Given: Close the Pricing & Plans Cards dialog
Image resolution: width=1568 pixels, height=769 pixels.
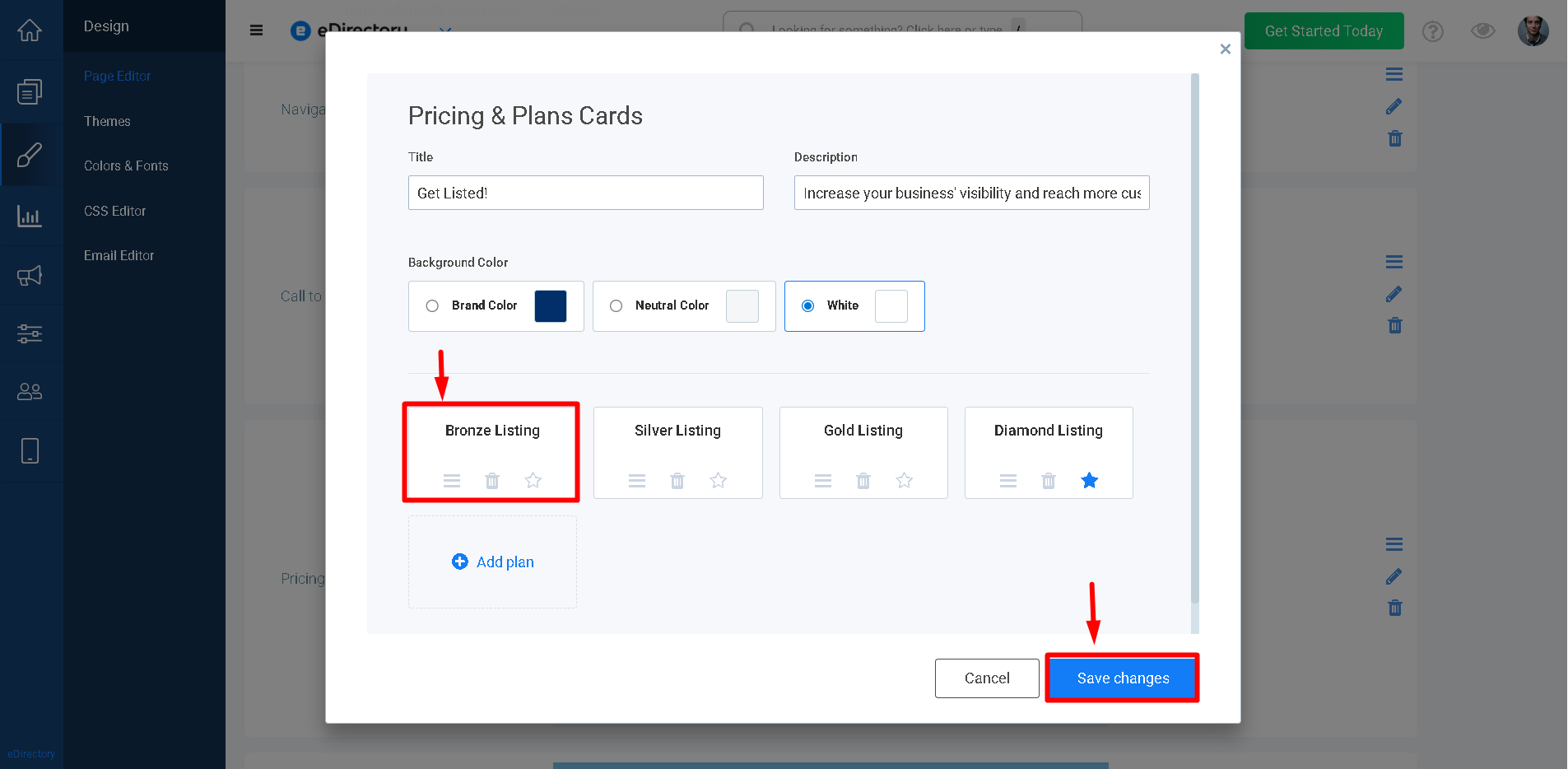Looking at the screenshot, I should click(x=1225, y=49).
